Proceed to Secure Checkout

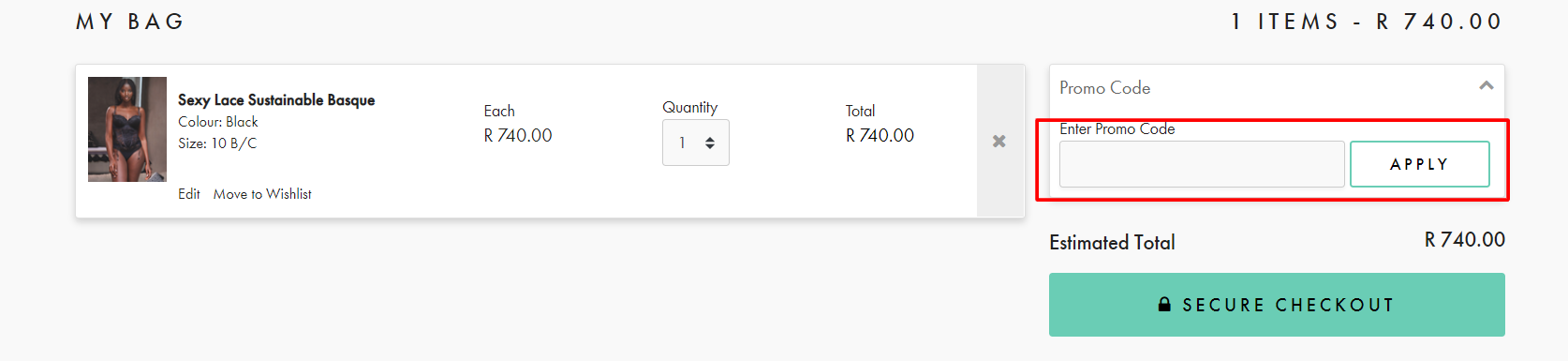[x=1277, y=305]
